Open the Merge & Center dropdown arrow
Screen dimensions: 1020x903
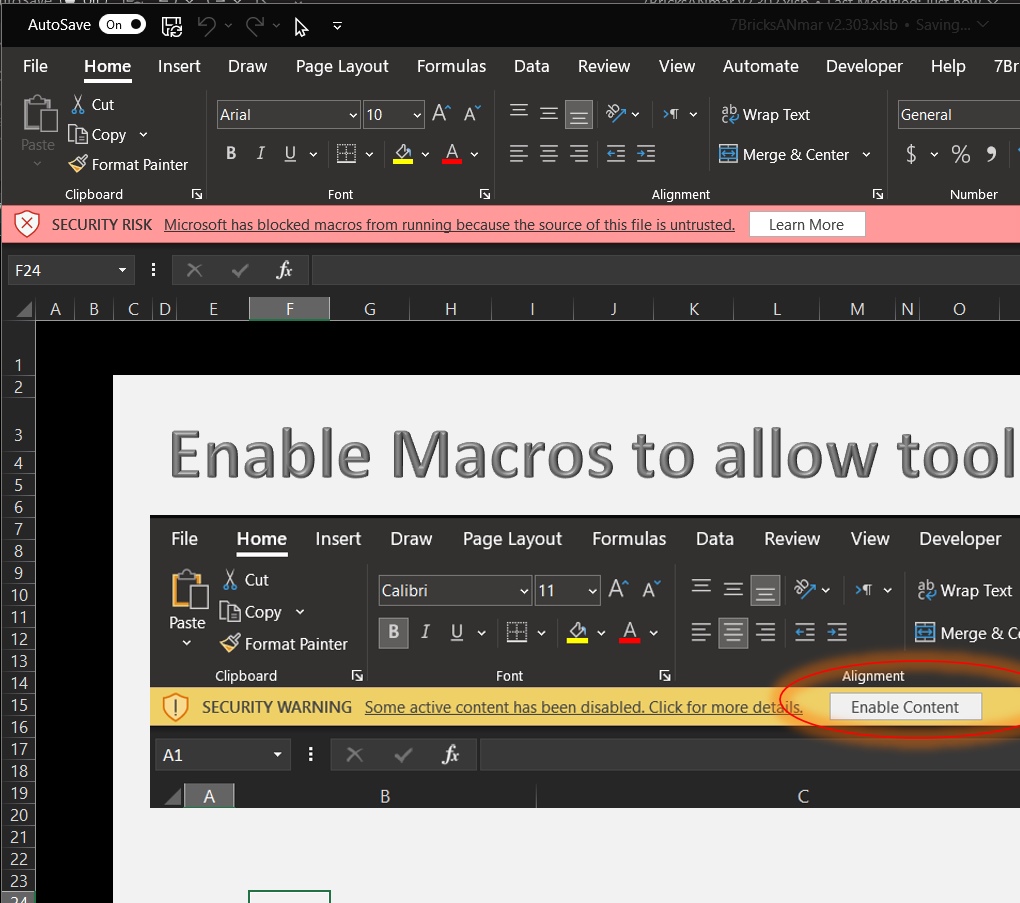coord(866,155)
